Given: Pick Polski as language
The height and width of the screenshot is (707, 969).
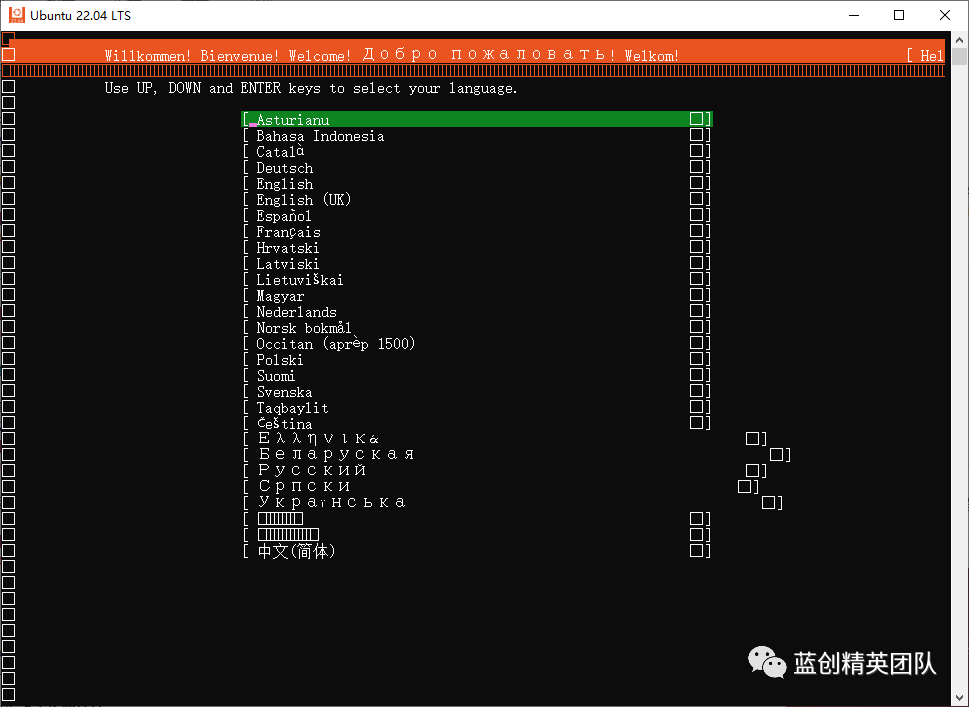Looking at the screenshot, I should 476,360.
